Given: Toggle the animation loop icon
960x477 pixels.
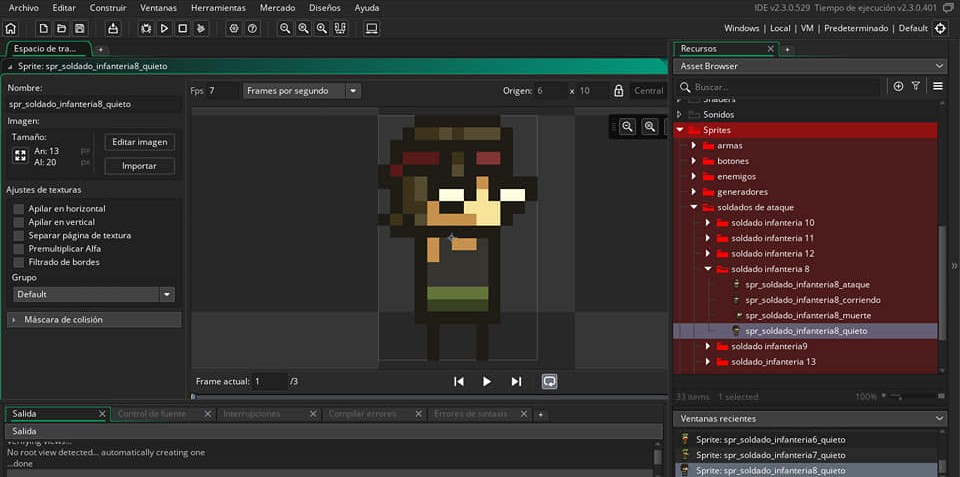Looking at the screenshot, I should 549,381.
